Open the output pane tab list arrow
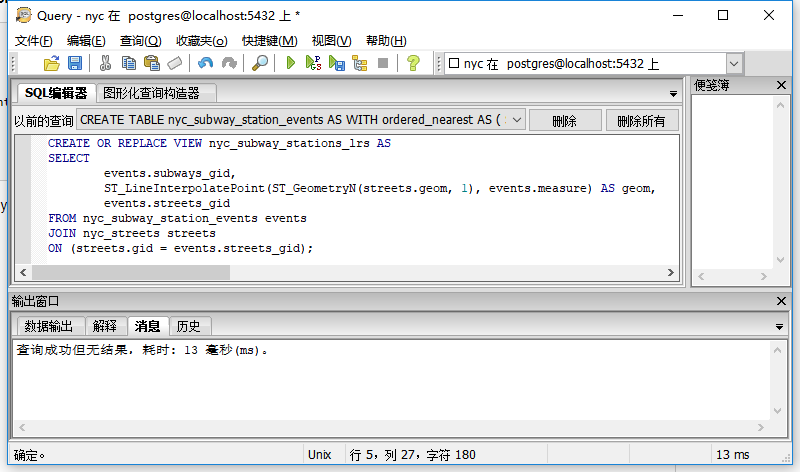Screen dimensions: 800x472 coord(779,327)
